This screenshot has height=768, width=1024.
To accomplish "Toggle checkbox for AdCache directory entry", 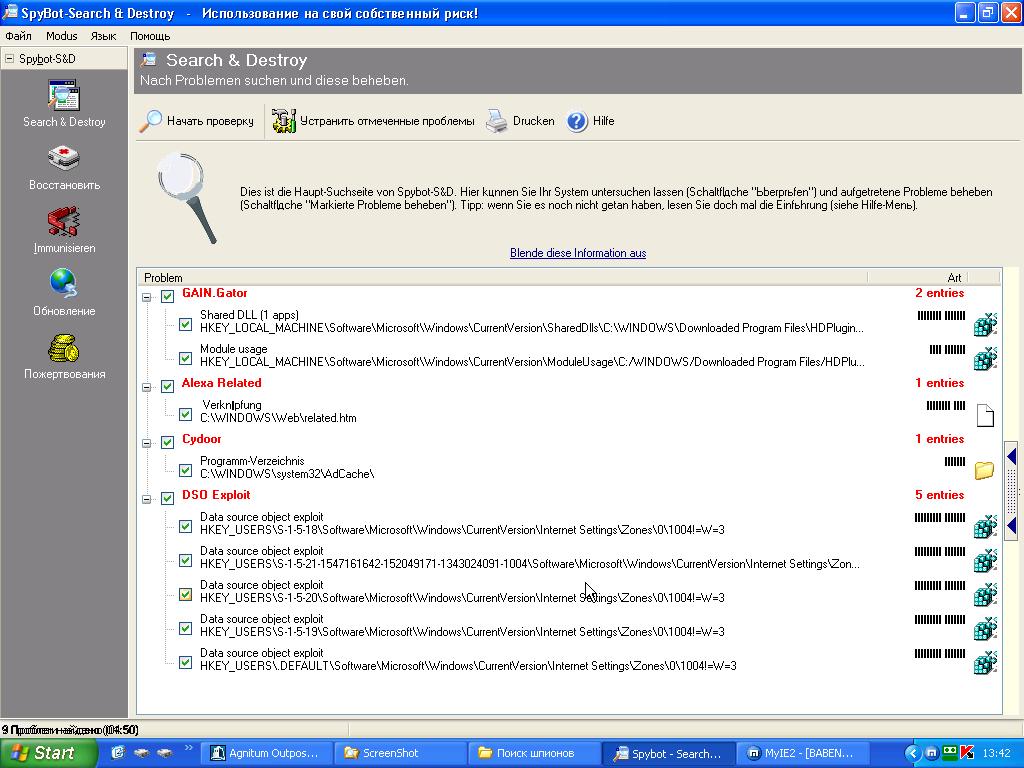I will pos(185,471).
